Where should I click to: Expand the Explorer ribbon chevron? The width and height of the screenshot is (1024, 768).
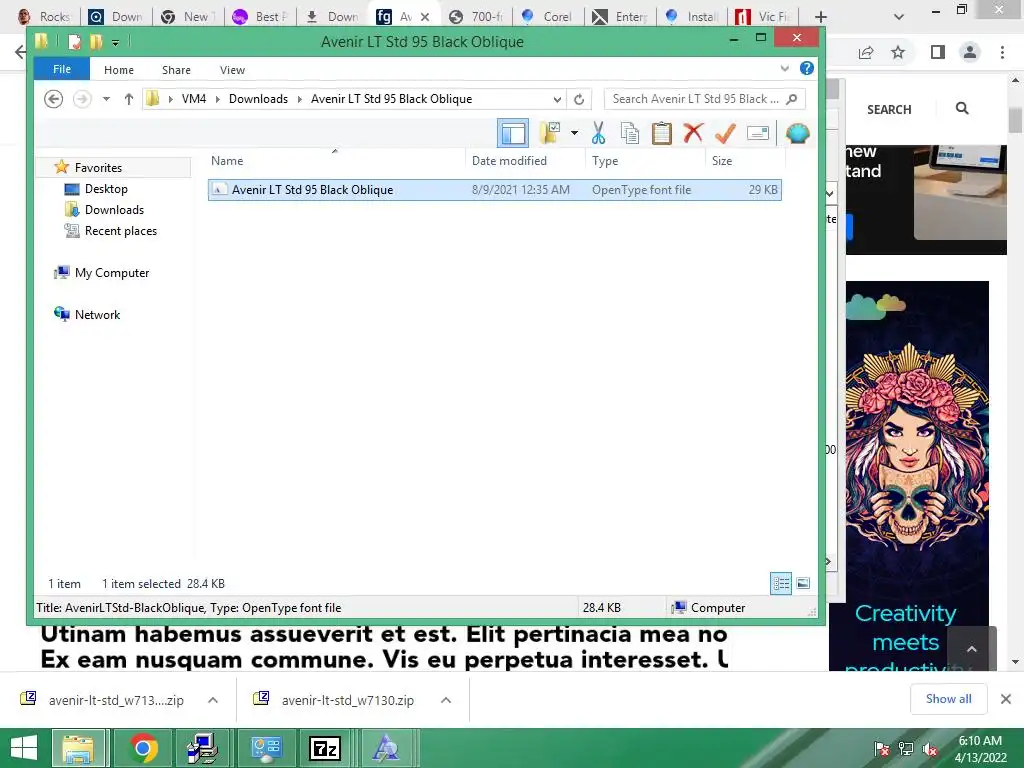point(784,68)
